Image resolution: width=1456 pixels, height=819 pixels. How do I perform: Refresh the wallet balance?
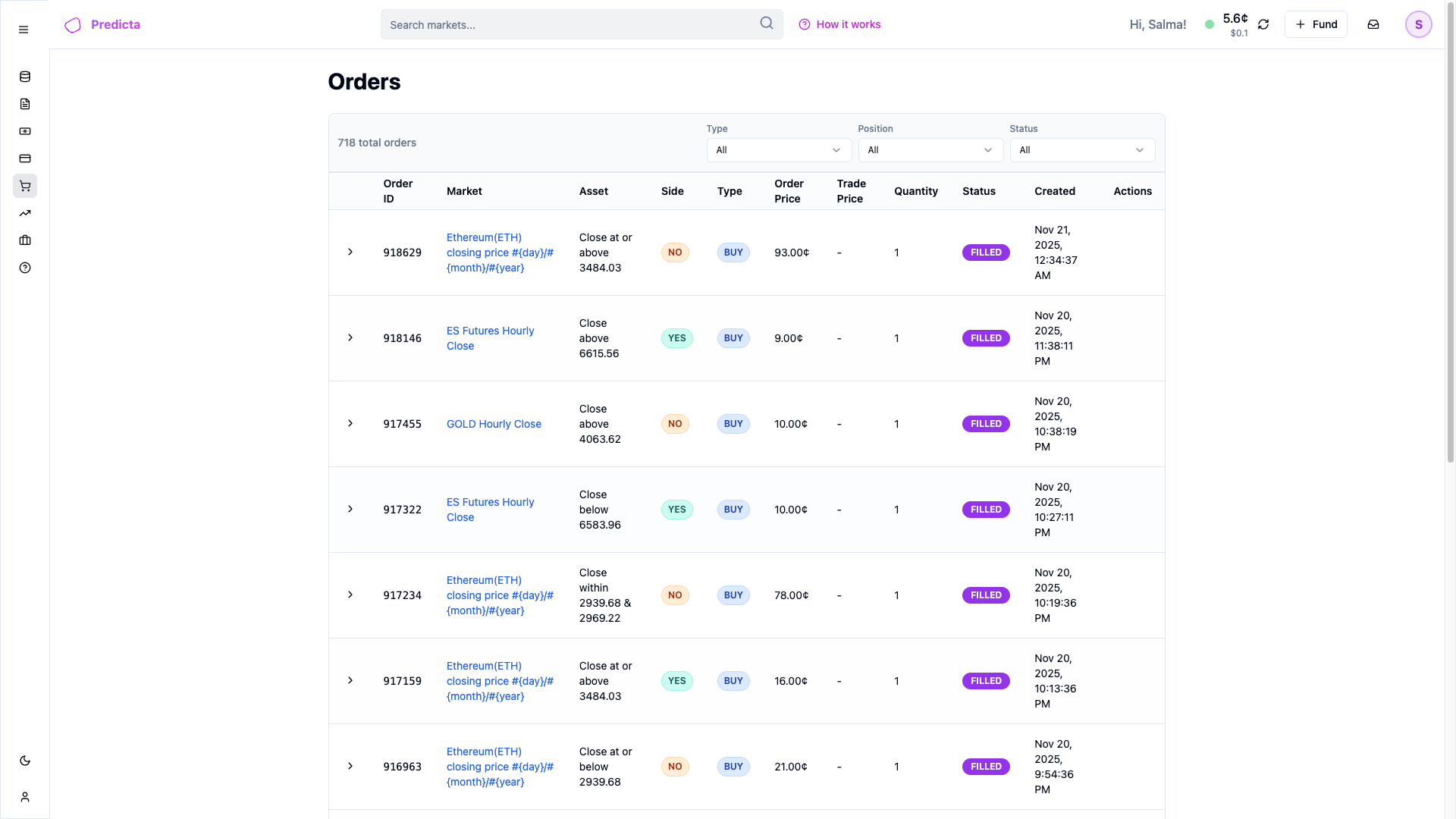(x=1263, y=24)
